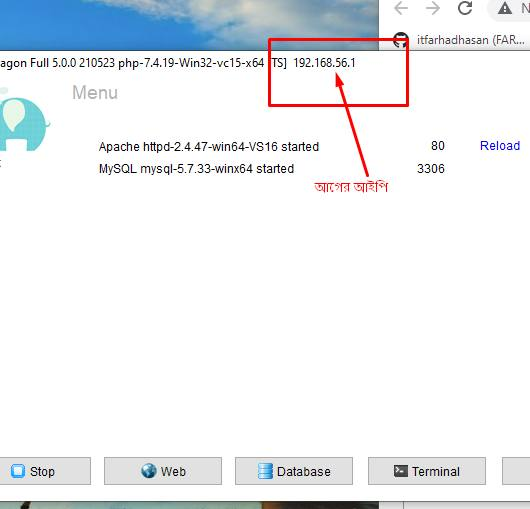
Task: Click the IP address 192.168.56.1 in title
Action: click(324, 63)
